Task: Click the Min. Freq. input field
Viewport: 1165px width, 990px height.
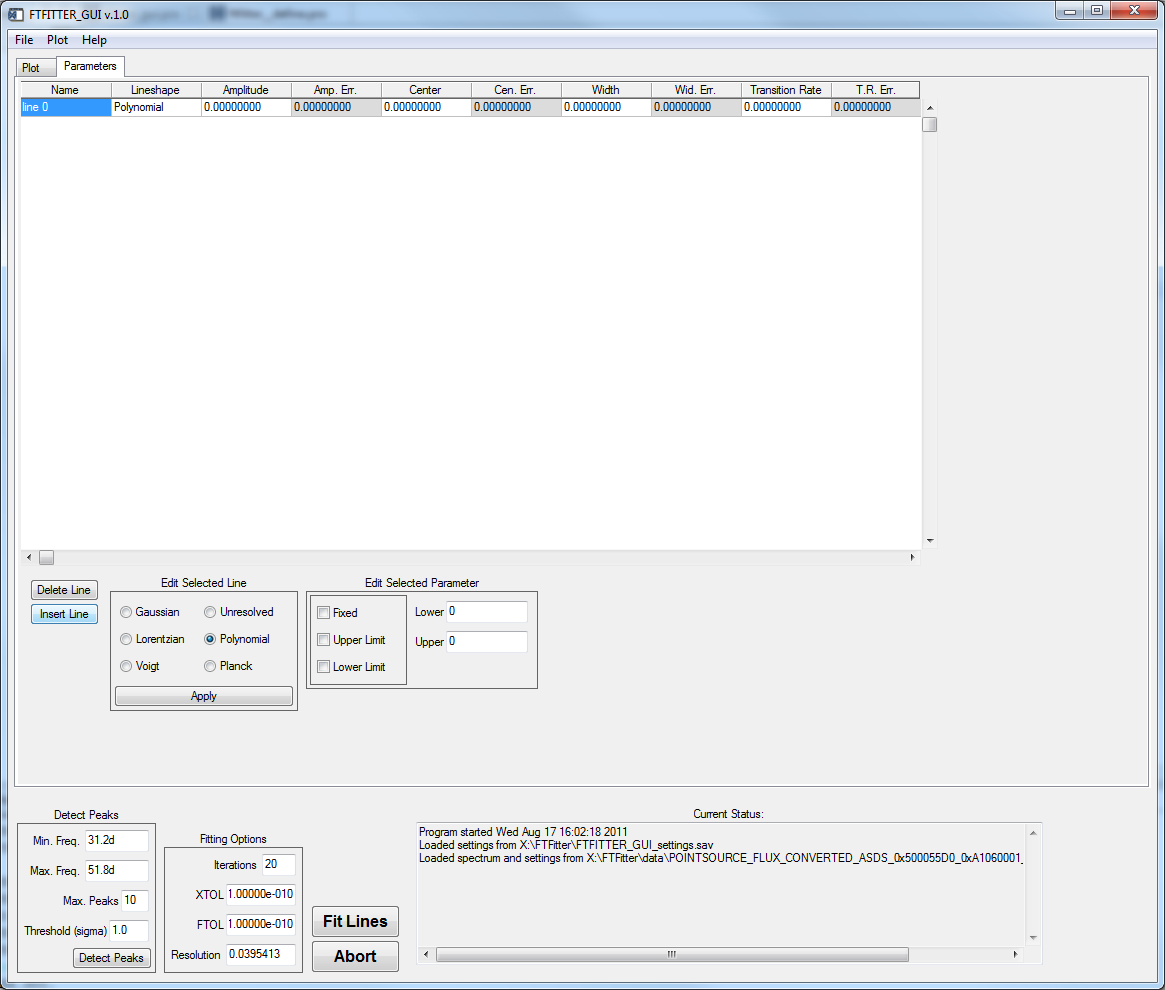Action: point(116,841)
